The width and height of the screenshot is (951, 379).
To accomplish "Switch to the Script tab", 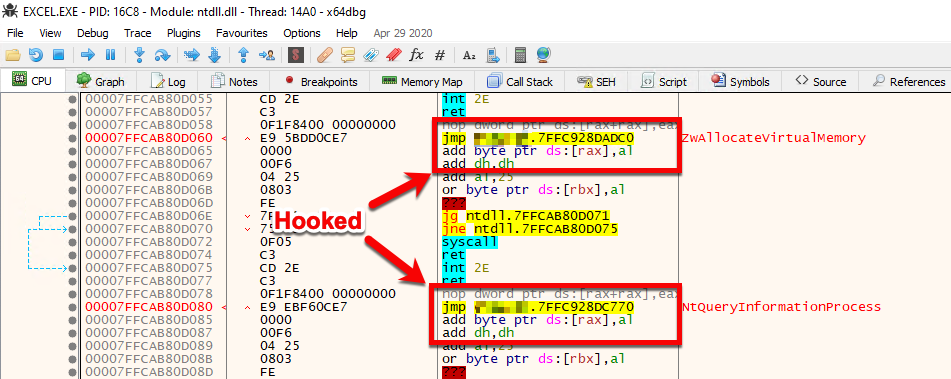I will 664,81.
